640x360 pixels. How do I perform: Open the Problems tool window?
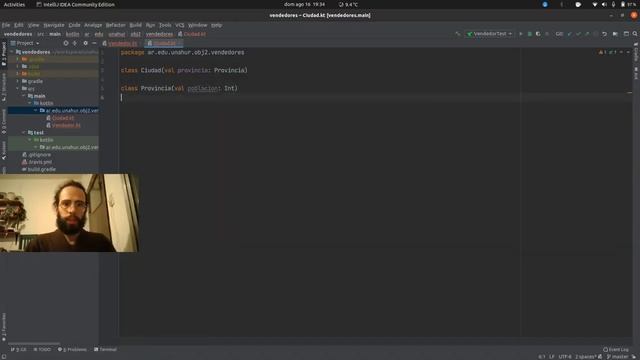tap(72, 349)
